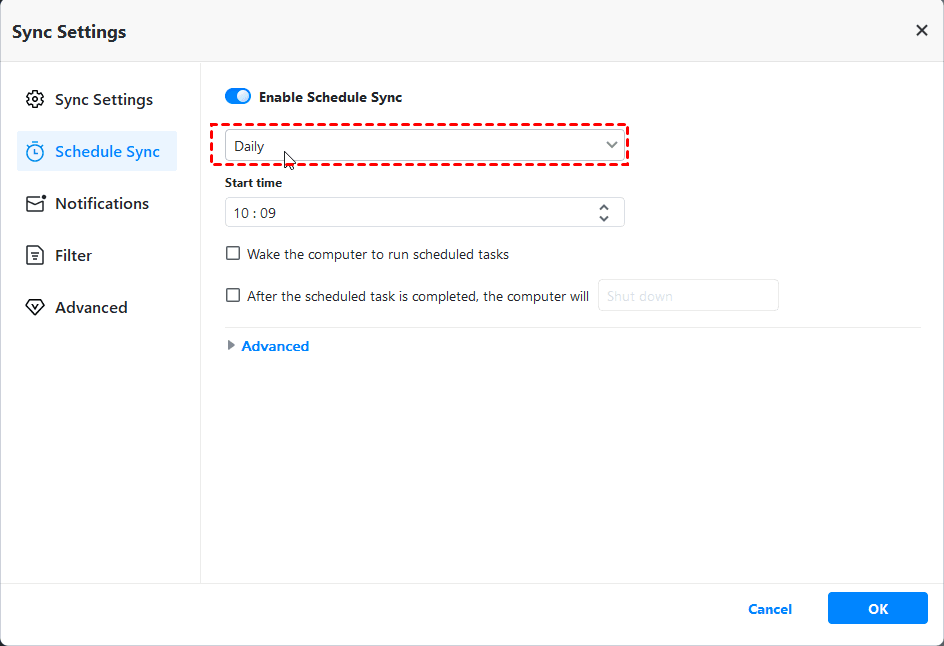Click the Sync Settings gear icon
Image resolution: width=944 pixels, height=646 pixels.
click(x=35, y=99)
